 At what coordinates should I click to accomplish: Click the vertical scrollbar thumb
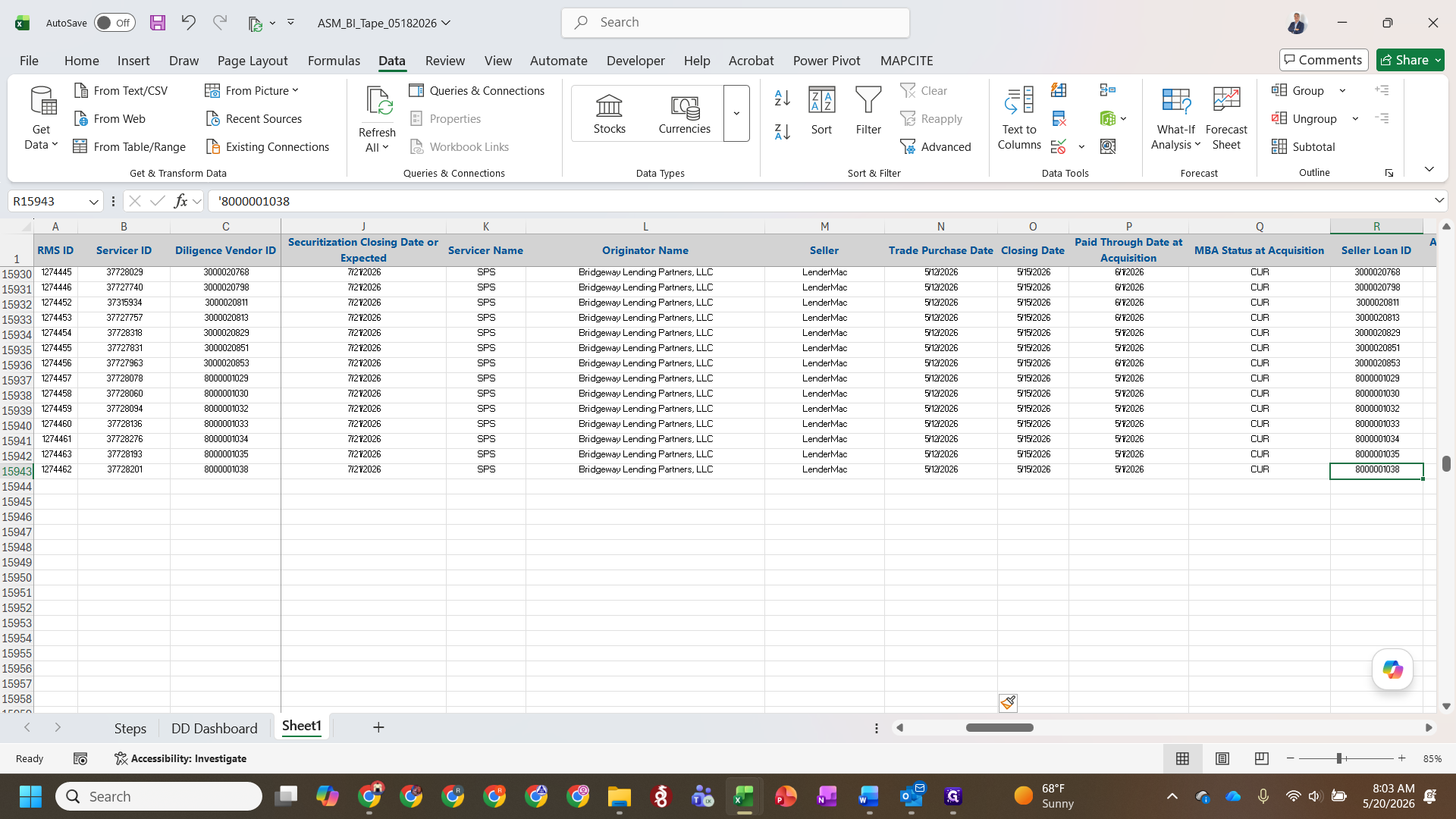coord(1446,463)
